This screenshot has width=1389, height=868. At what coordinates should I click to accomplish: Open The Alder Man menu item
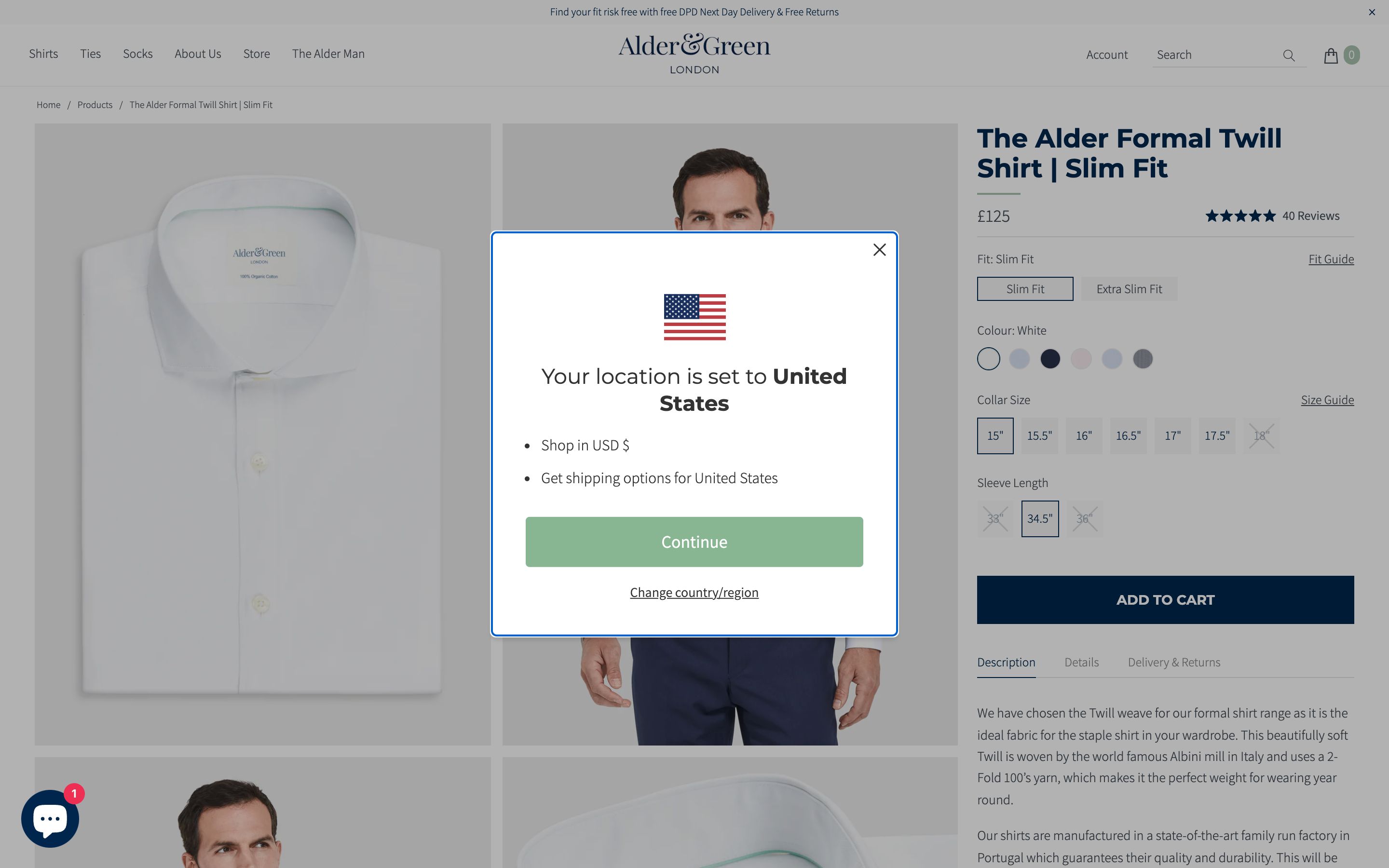(328, 54)
